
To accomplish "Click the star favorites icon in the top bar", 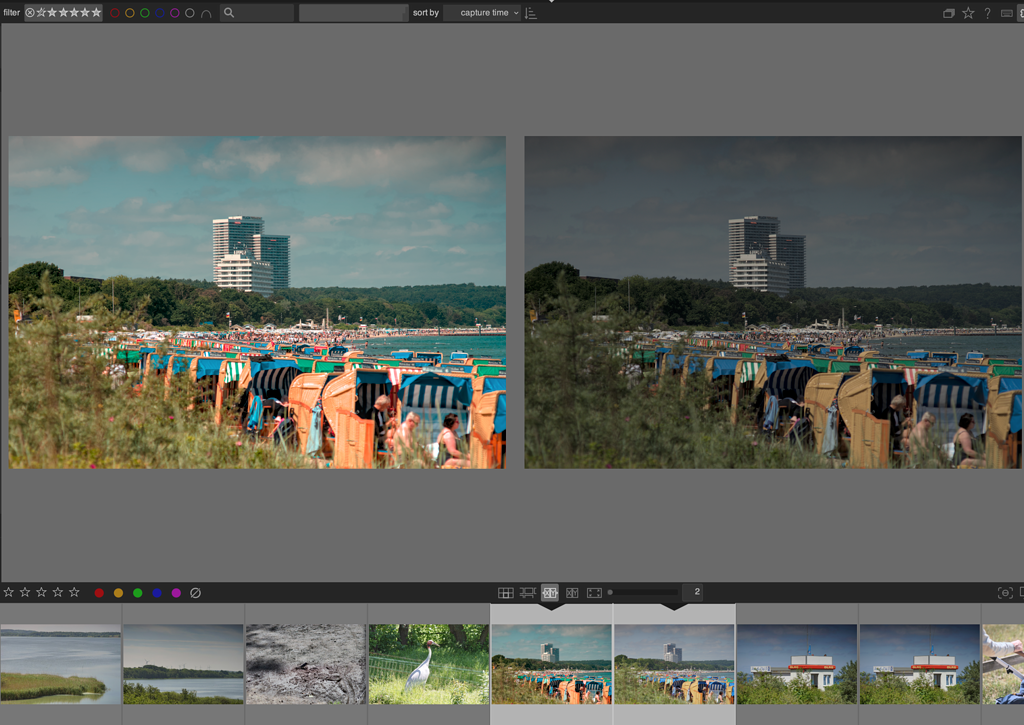I will [968, 13].
